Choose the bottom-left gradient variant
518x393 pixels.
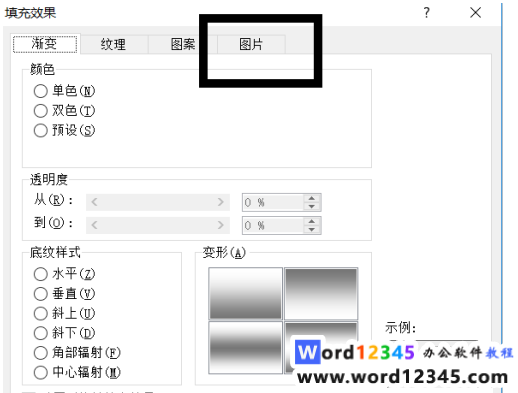(x=246, y=348)
